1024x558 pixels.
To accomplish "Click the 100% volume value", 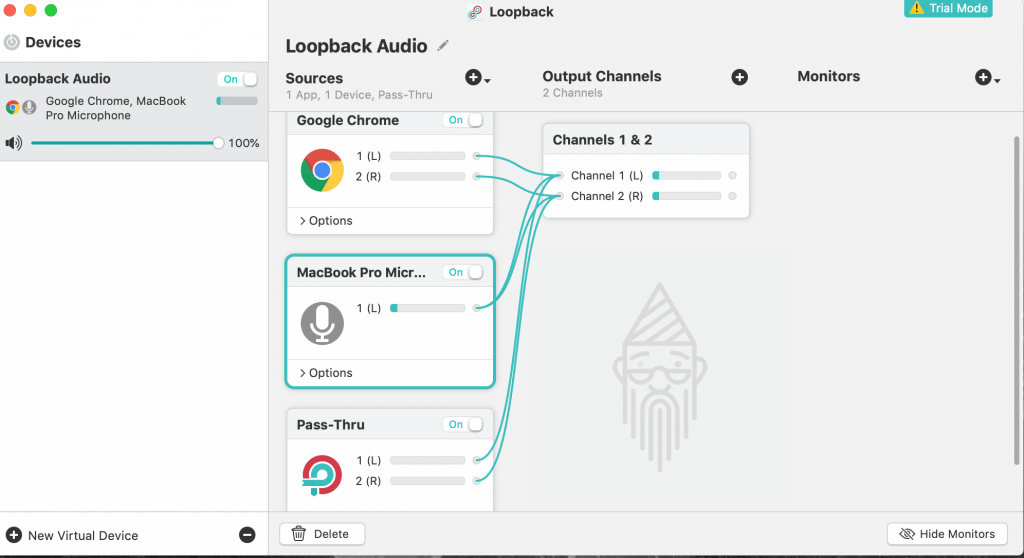I will pyautogui.click(x=244, y=143).
